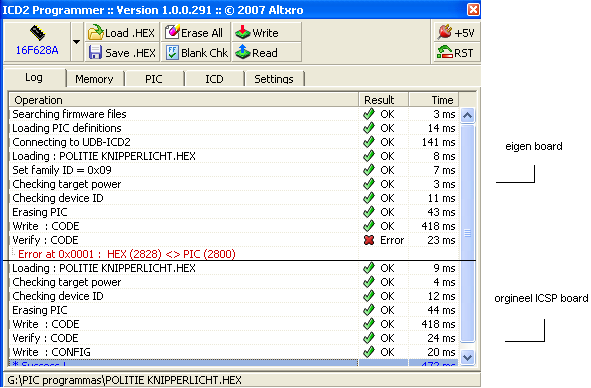This screenshot has height=388, width=591.
Task: Close the ICD2 Programmer window
Action: pyautogui.click(x=473, y=9)
